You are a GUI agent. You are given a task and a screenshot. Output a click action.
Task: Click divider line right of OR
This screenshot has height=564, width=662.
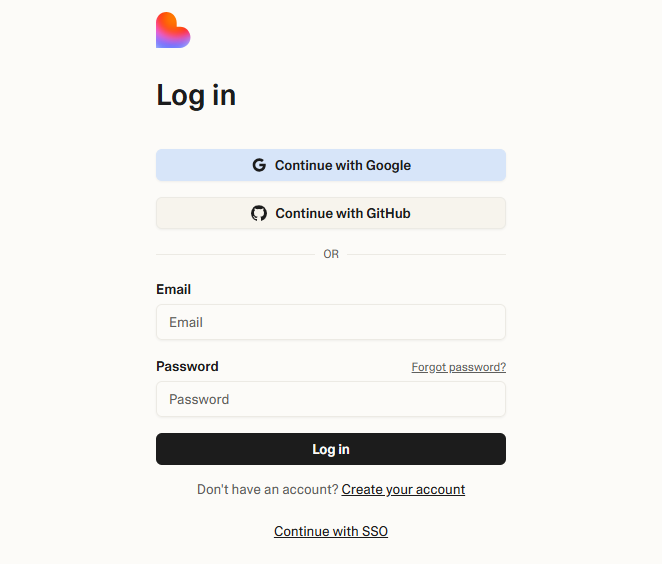(426, 255)
